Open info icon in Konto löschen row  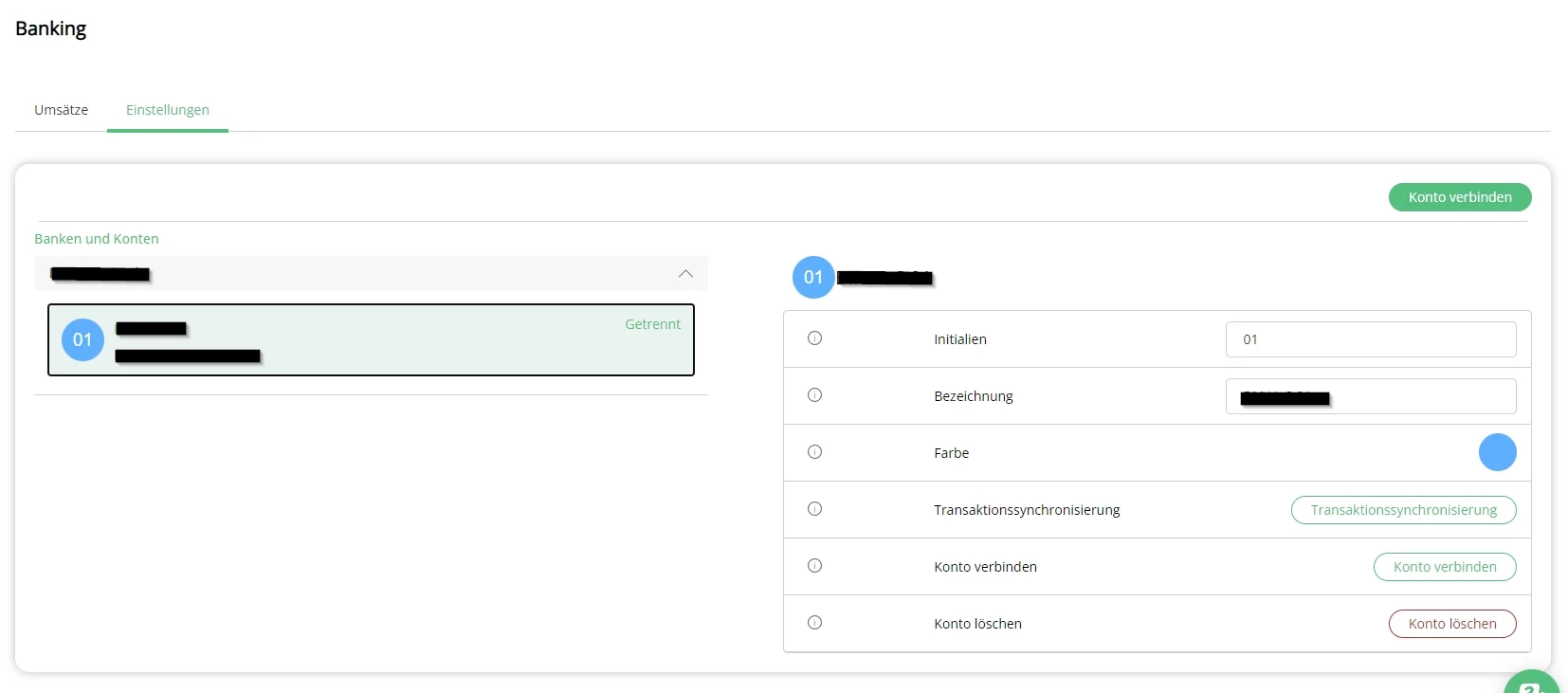pyautogui.click(x=814, y=623)
